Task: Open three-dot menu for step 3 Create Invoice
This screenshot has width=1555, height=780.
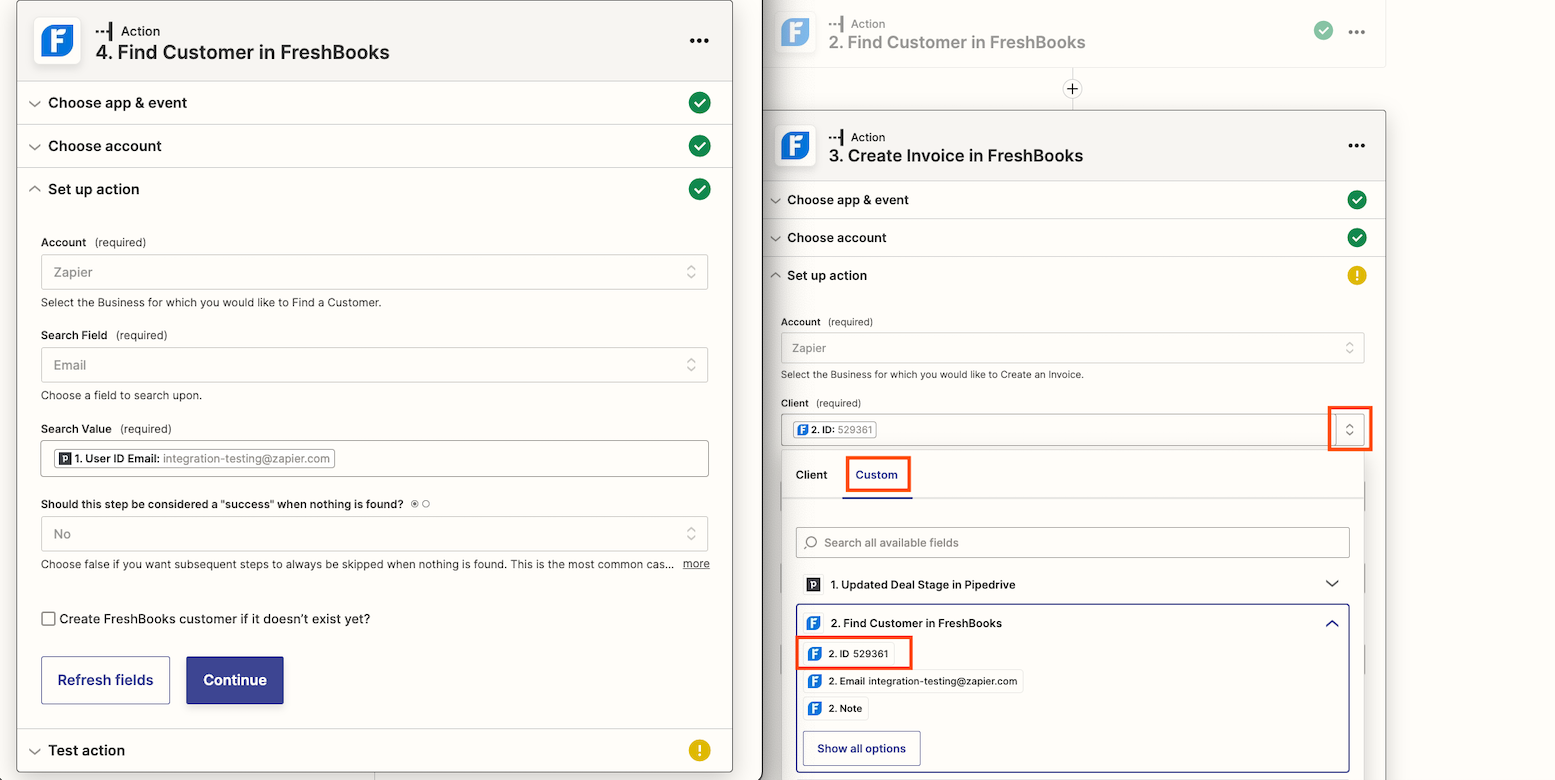Action: pyautogui.click(x=1356, y=145)
